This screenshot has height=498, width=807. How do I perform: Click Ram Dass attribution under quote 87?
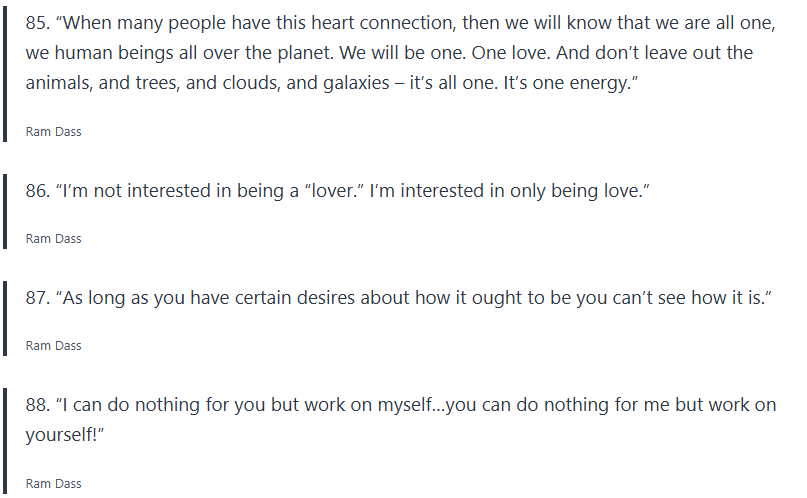pyautogui.click(x=53, y=346)
